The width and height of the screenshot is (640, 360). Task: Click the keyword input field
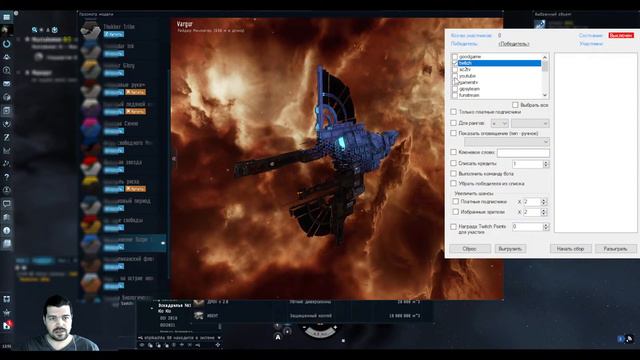[x=523, y=153]
